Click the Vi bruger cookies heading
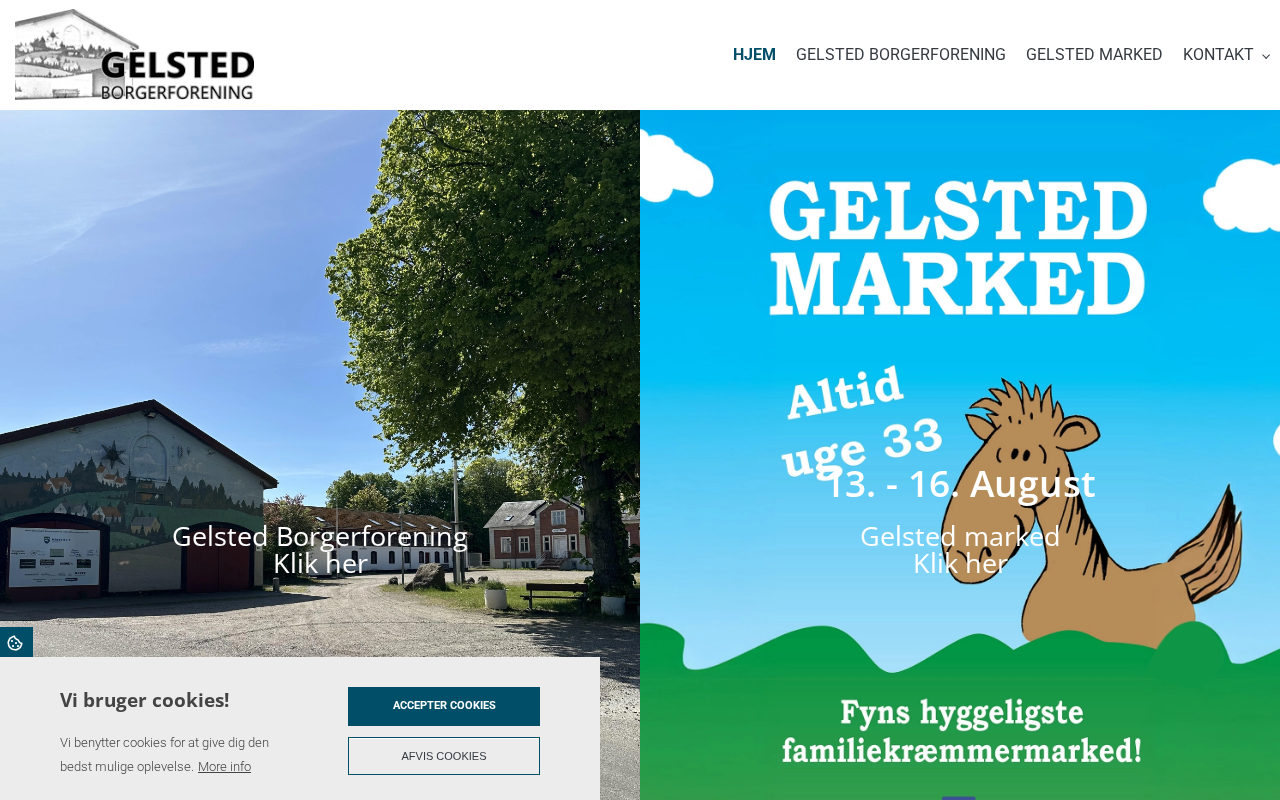 click(x=145, y=700)
